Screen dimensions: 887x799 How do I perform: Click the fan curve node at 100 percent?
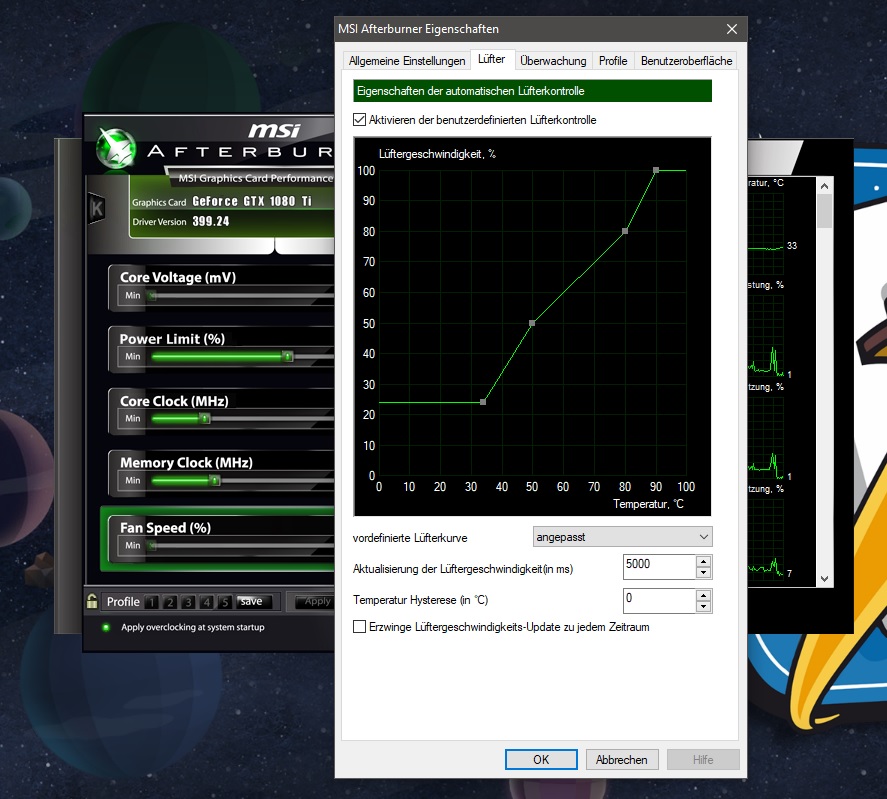point(656,170)
